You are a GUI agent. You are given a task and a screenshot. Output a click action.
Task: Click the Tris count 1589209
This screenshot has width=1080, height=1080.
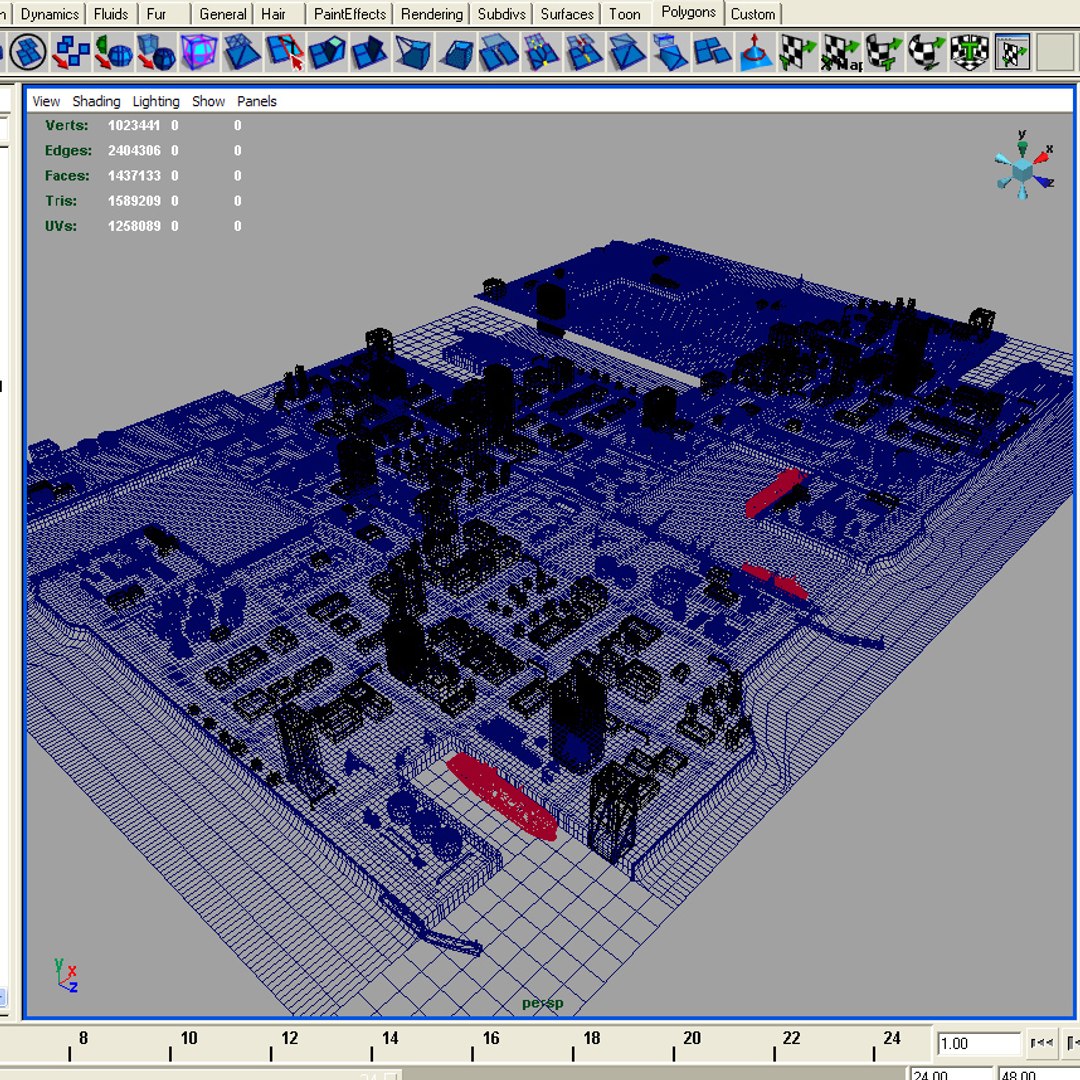[x=134, y=200]
